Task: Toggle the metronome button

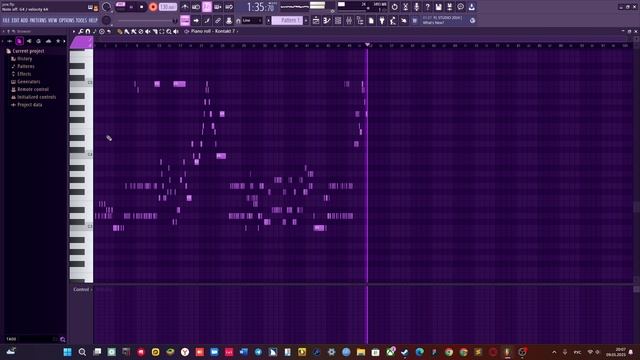Action: point(185,7)
